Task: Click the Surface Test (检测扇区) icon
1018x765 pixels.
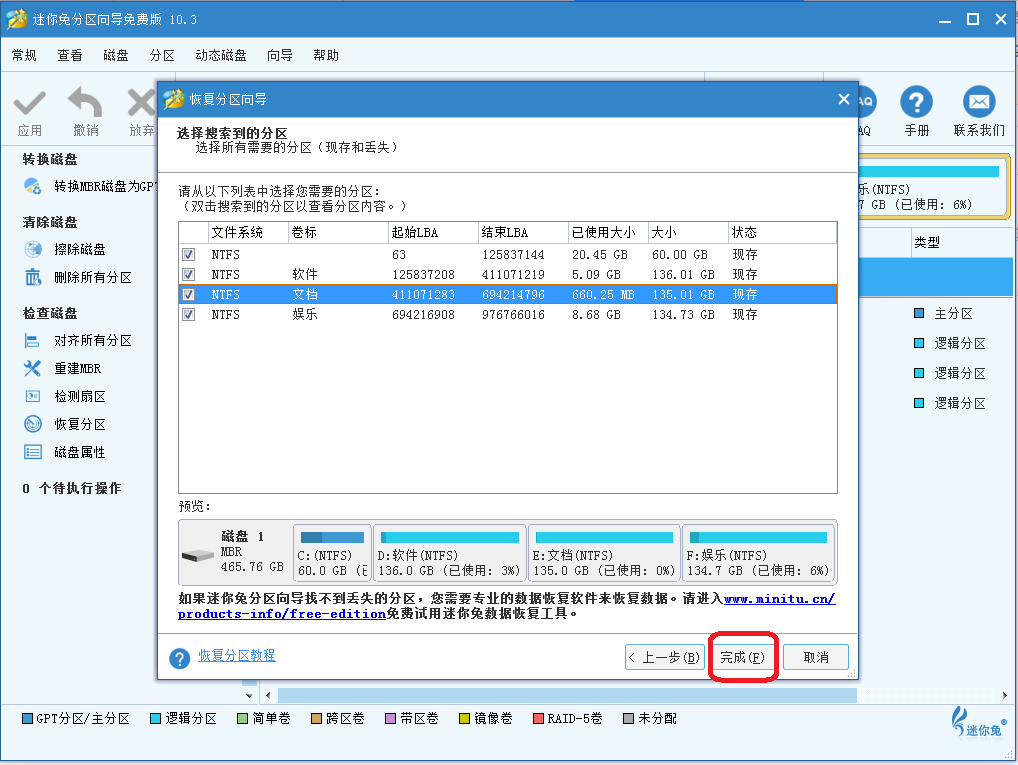Action: (x=32, y=396)
